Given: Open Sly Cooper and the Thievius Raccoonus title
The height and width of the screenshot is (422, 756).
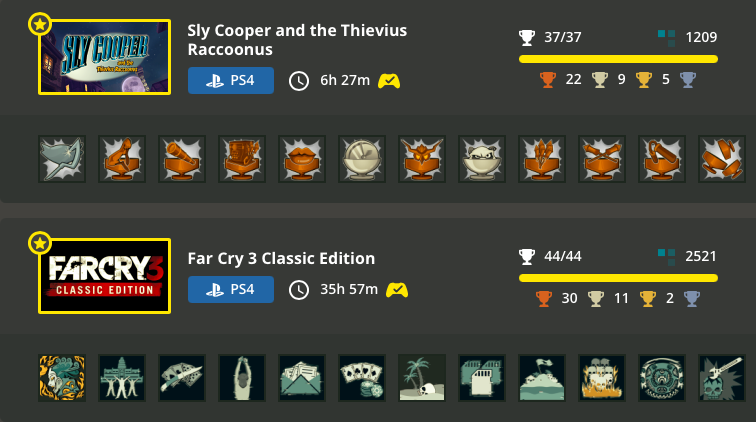Looking at the screenshot, I should pyautogui.click(x=297, y=40).
